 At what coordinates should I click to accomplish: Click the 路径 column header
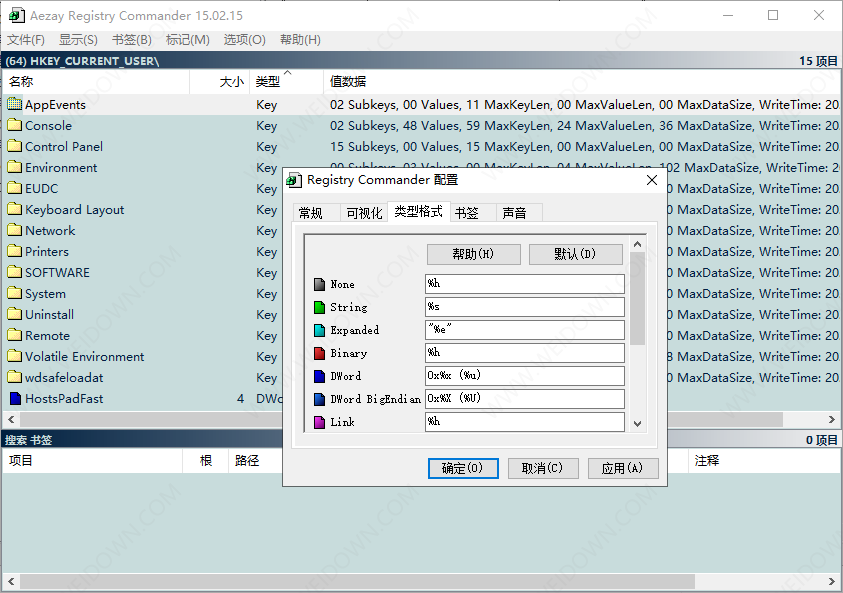256,461
